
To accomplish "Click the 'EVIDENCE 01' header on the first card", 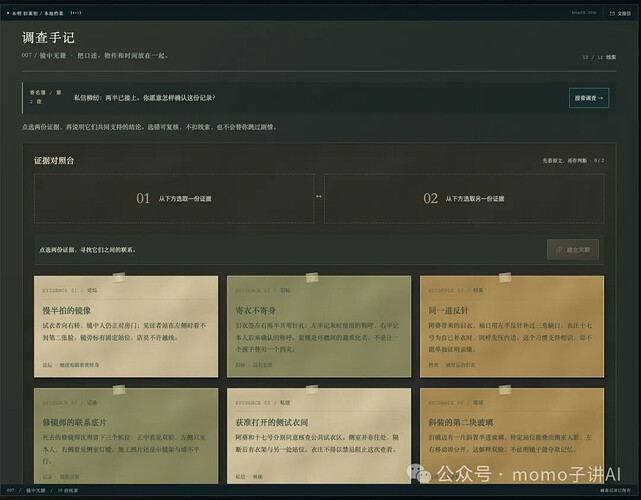I will pyautogui.click(x=60, y=291).
